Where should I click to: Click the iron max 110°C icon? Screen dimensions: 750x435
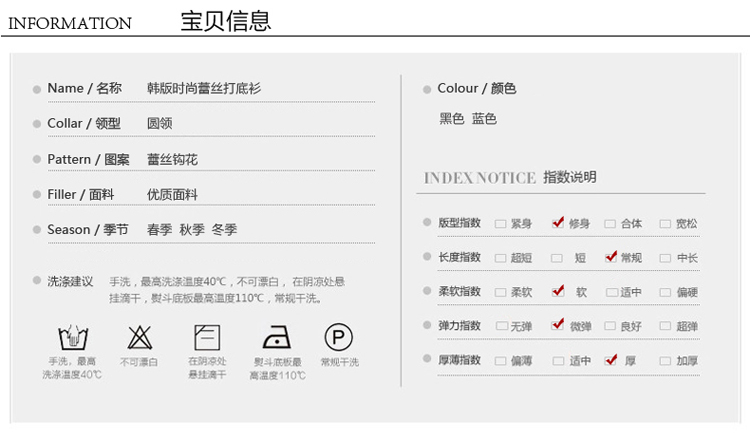coord(276,337)
